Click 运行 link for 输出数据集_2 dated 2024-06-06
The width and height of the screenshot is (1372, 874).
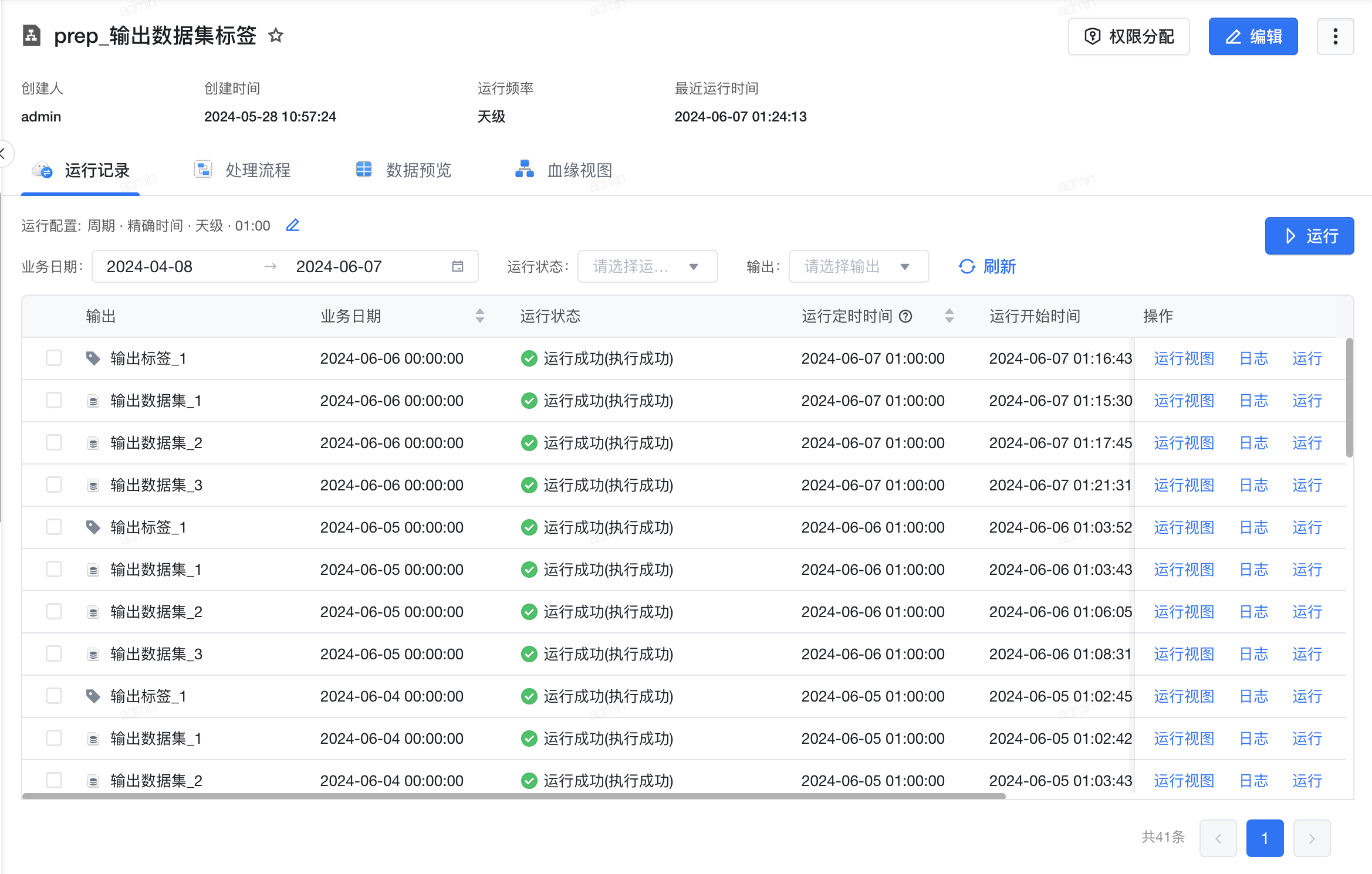(1307, 443)
